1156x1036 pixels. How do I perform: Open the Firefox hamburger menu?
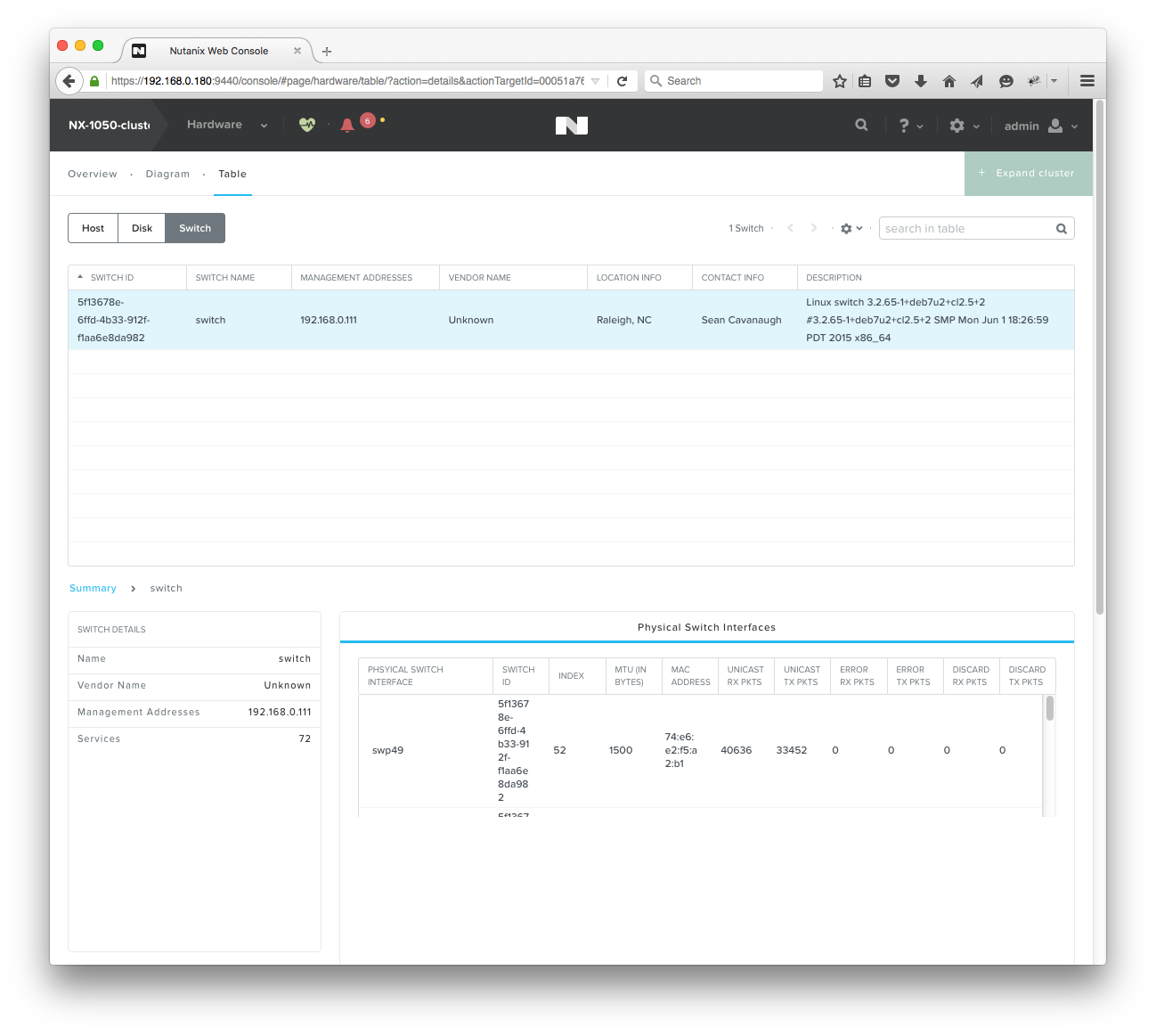(x=1087, y=81)
